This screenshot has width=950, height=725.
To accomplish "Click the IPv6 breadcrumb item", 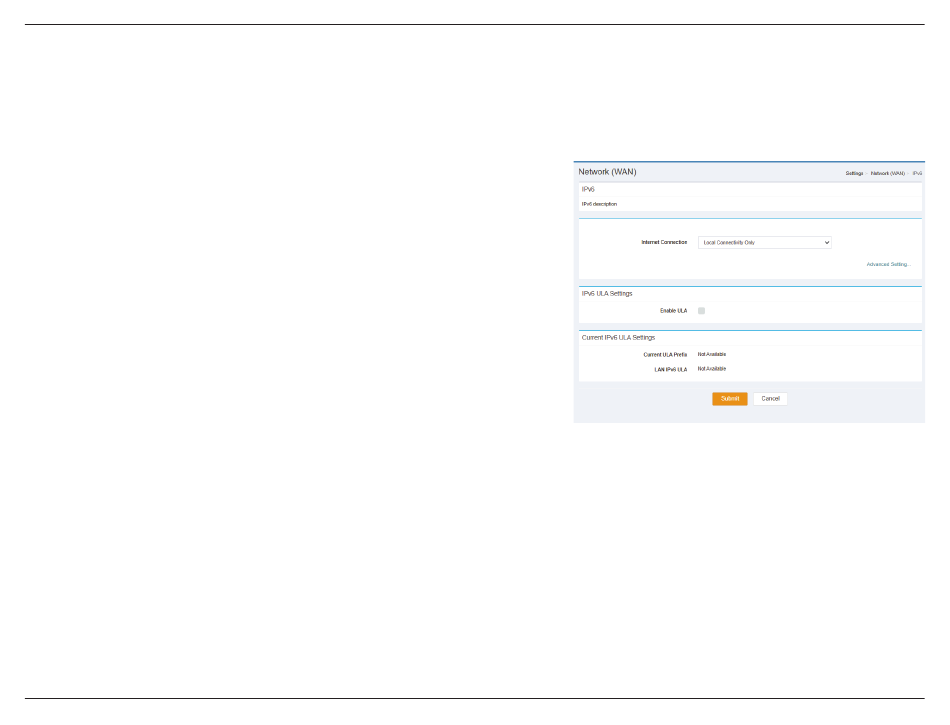I will point(917,173).
